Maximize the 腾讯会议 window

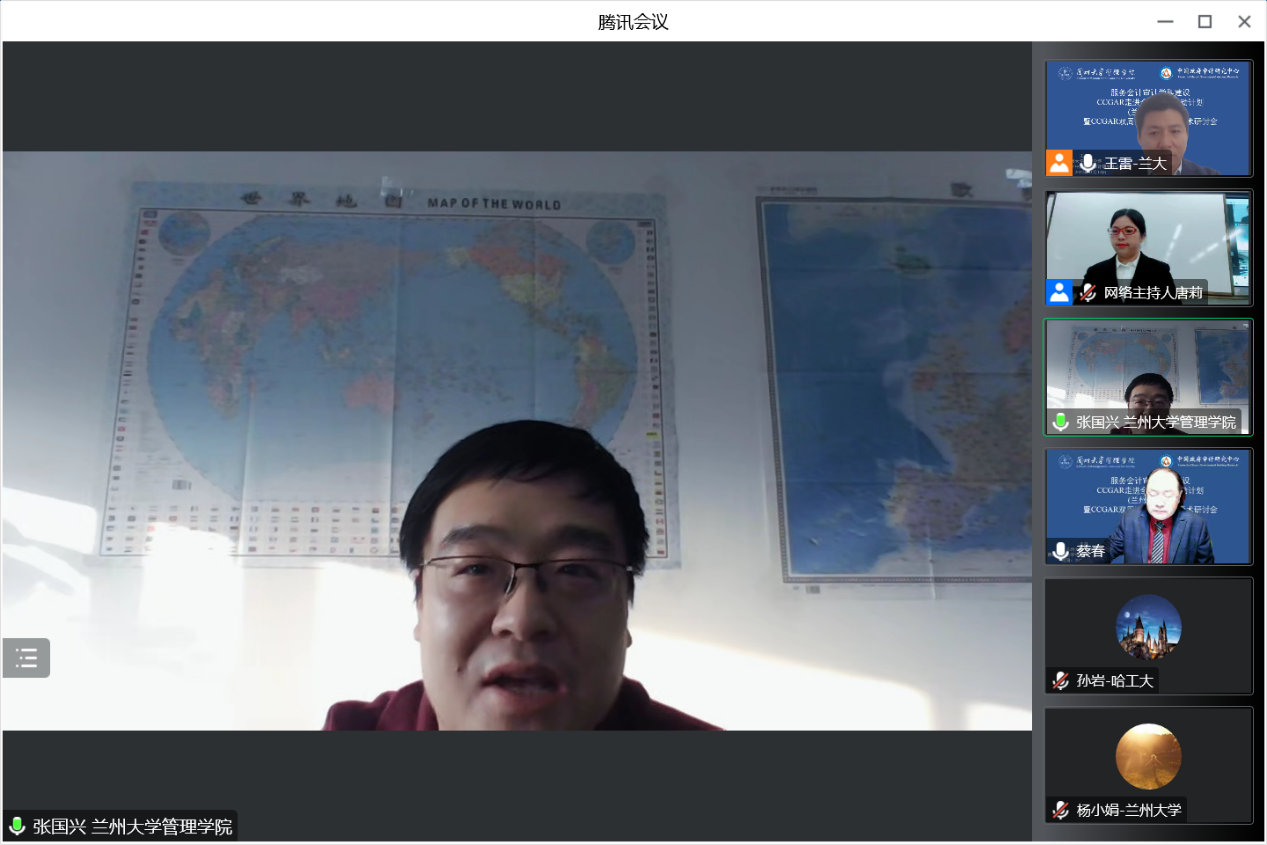[x=1205, y=21]
